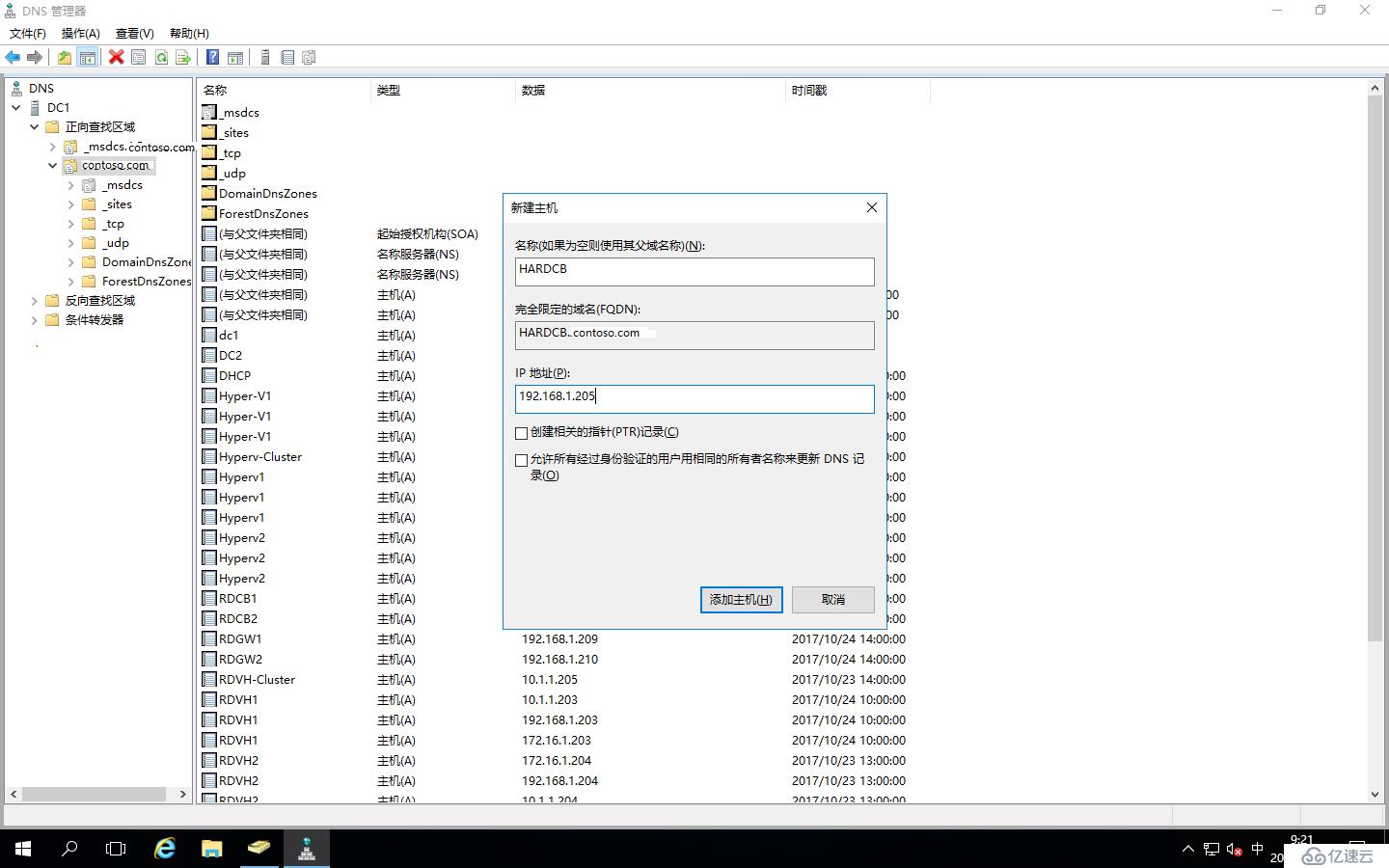This screenshot has width=1389, height=868.
Task: Select the DHCP host record row
Action: click(234, 375)
